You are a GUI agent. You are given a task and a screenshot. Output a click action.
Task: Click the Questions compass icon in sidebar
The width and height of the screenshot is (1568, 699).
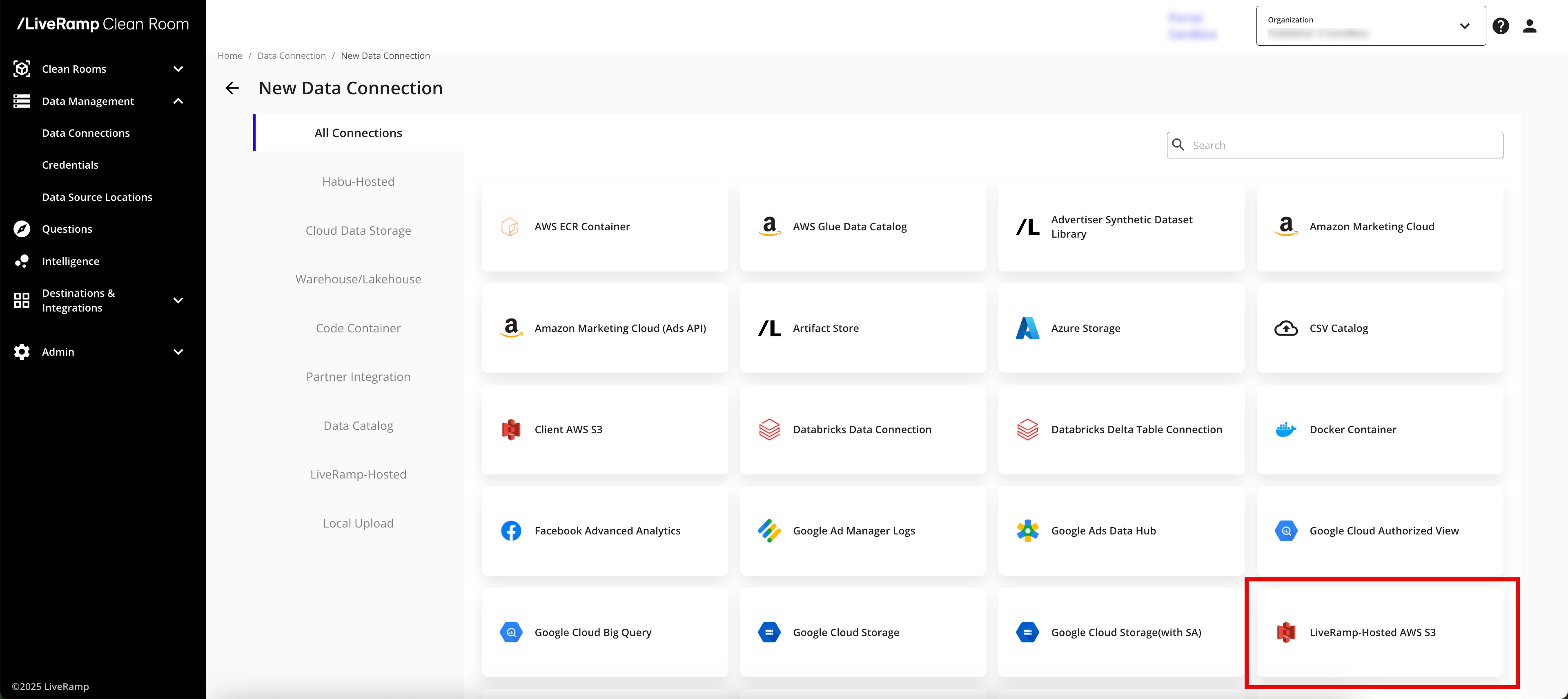[x=22, y=229]
